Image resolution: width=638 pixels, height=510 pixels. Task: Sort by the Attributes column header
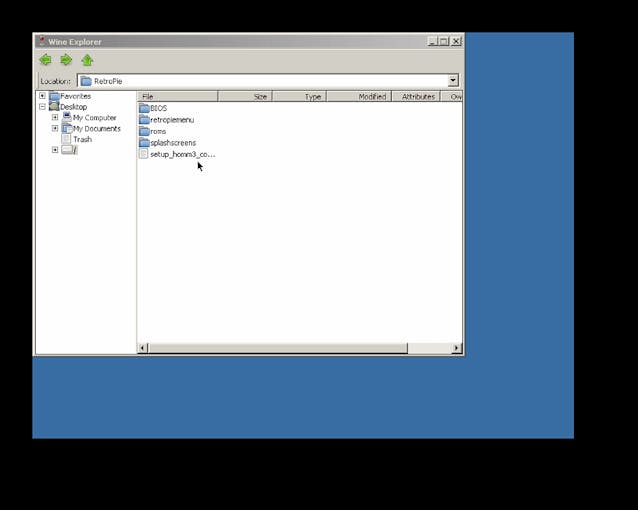pyautogui.click(x=416, y=96)
